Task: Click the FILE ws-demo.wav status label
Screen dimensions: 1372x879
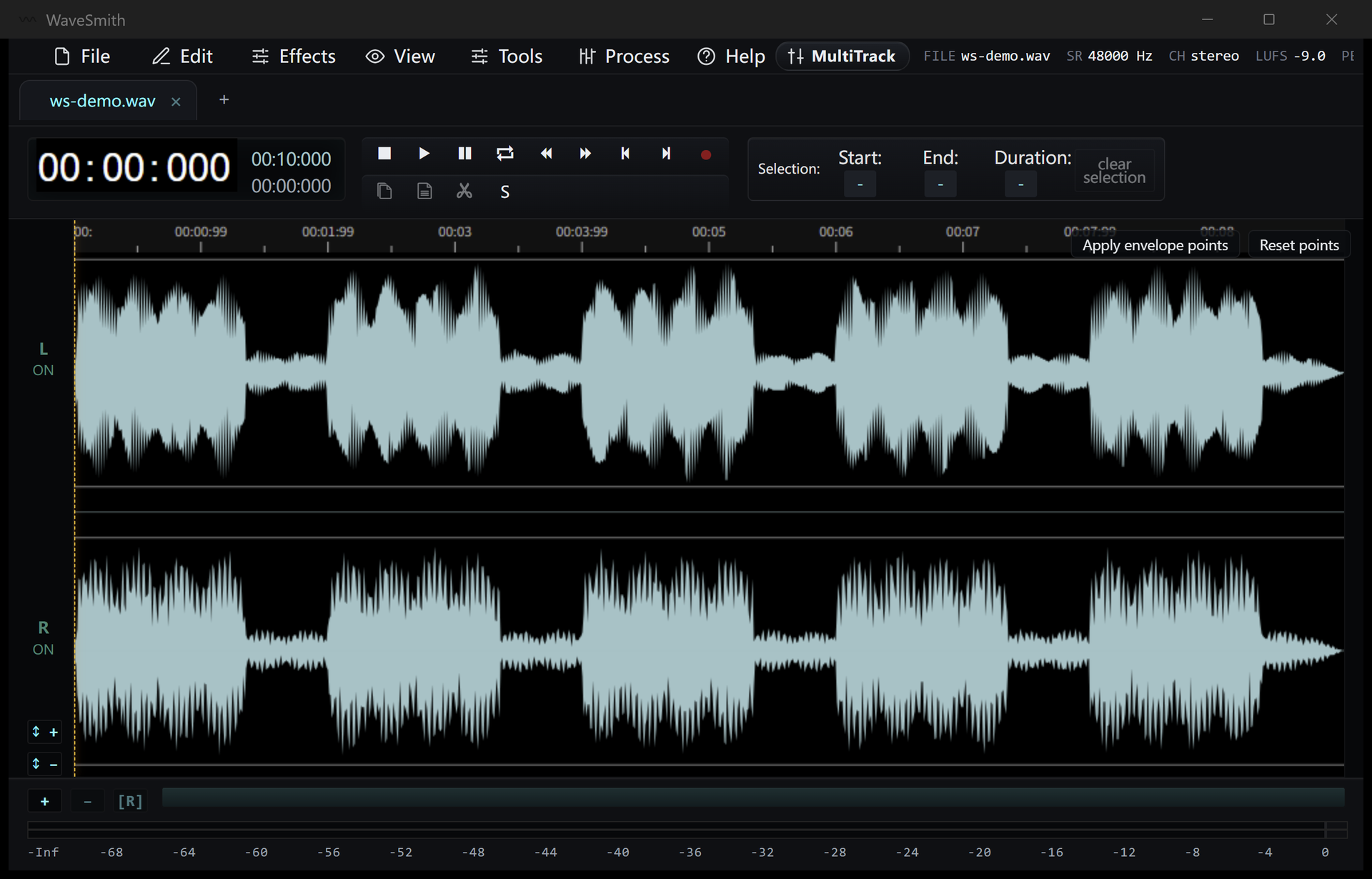Action: point(987,56)
